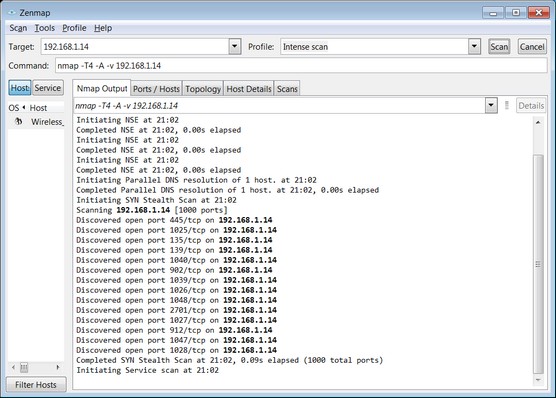Click 'Initiating SYN Stealth Scan at 21:02' line
Screen dimensions: 556x398
[x=156, y=200]
